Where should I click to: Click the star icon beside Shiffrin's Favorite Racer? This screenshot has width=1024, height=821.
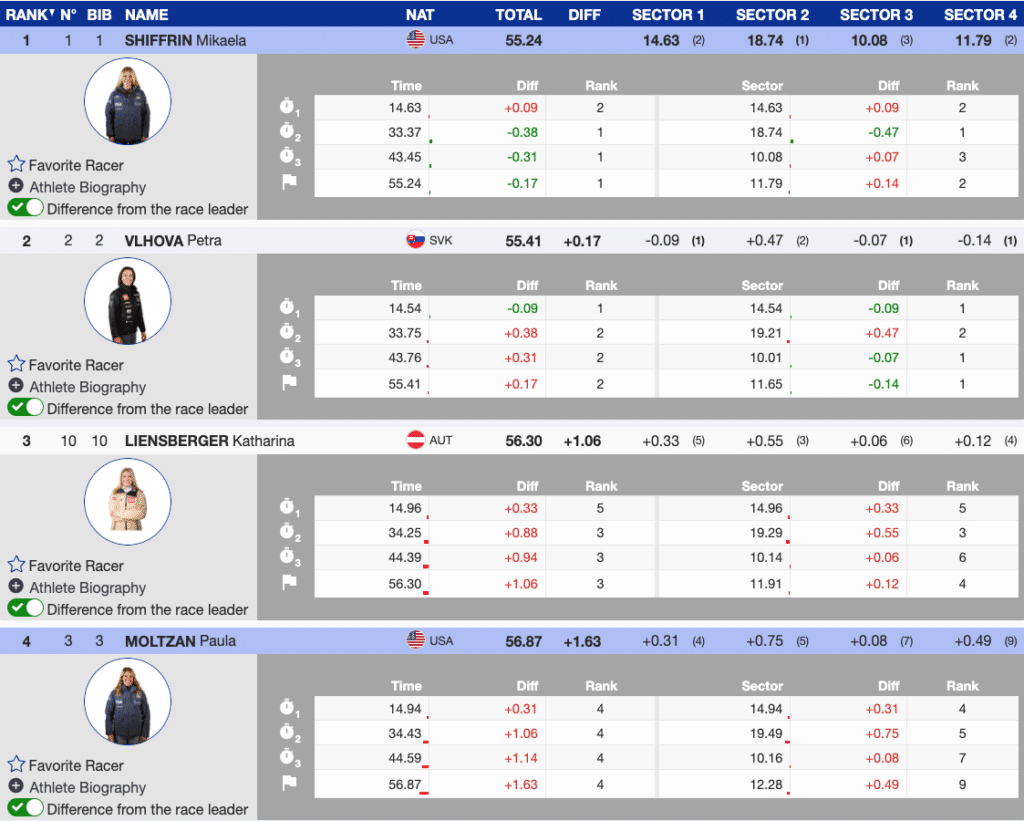(x=16, y=165)
